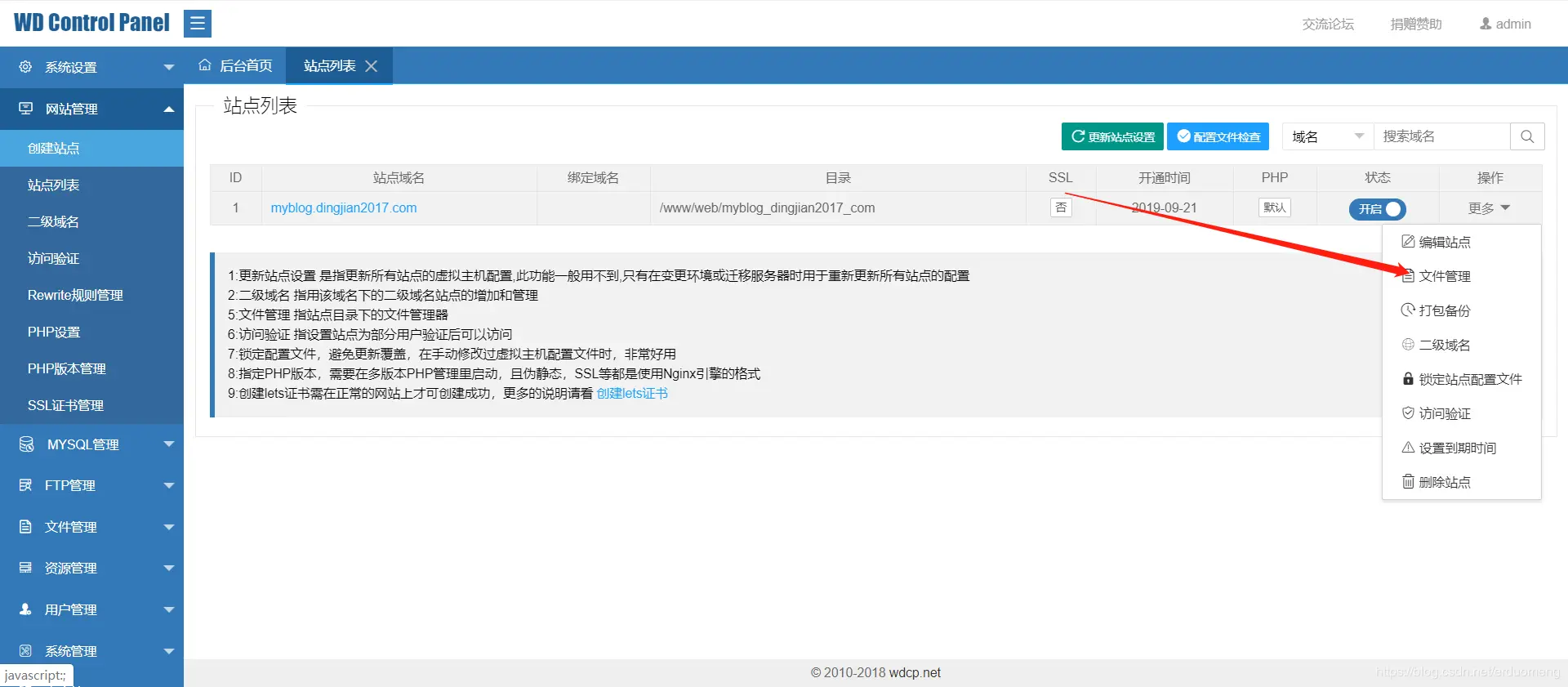This screenshot has height=687, width=1568.
Task: Click the 二级域名 globe icon in dropdown
Action: (x=1408, y=345)
